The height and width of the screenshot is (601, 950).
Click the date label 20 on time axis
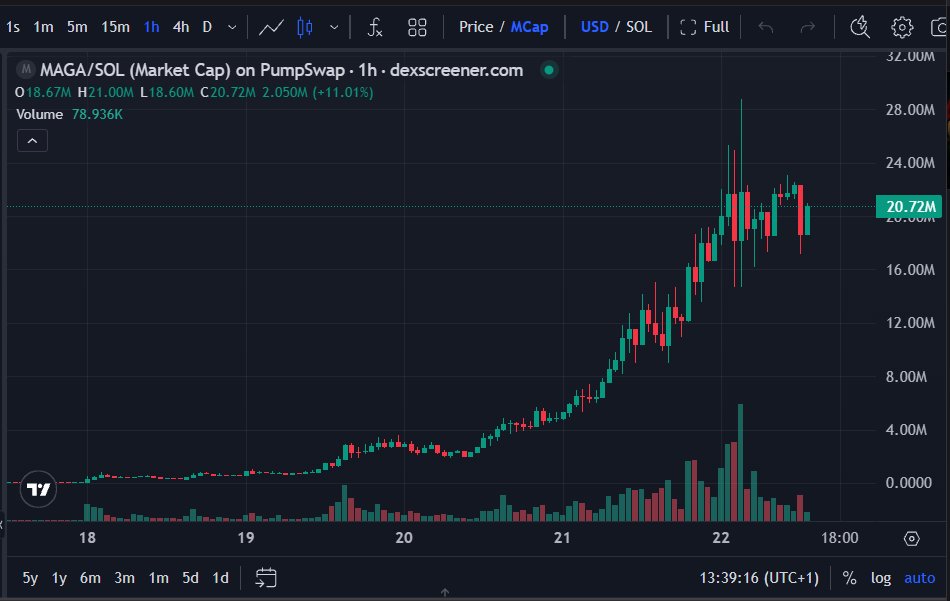pyautogui.click(x=404, y=538)
